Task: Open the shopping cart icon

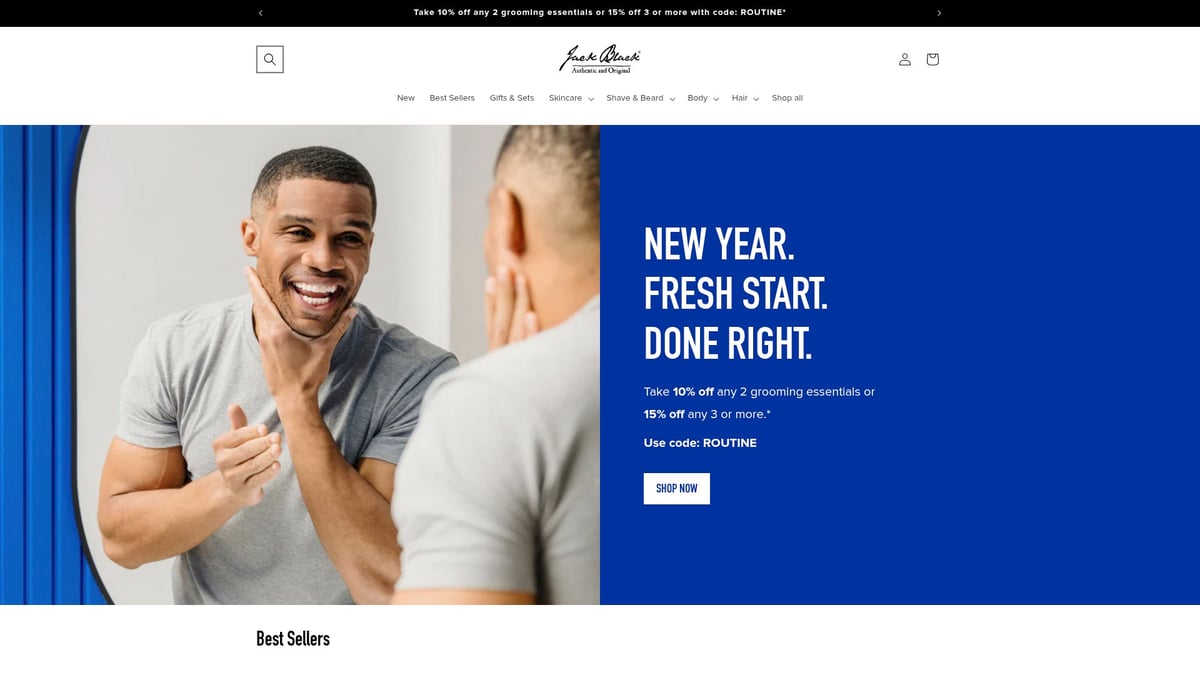Action: pos(932,59)
